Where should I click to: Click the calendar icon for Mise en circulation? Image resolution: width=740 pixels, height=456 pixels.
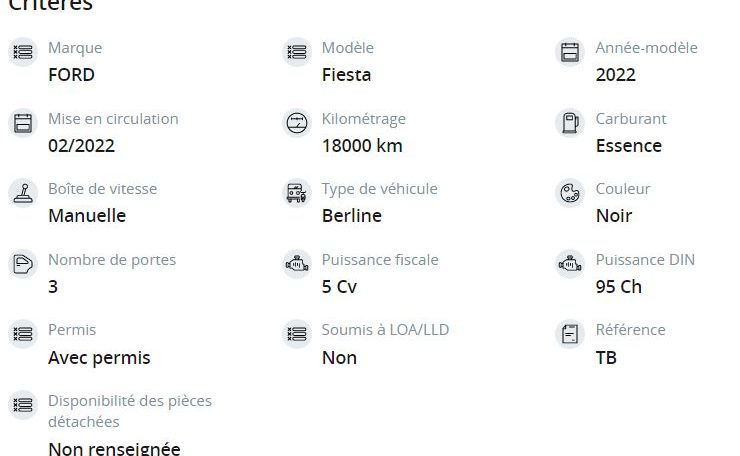tap(23, 123)
